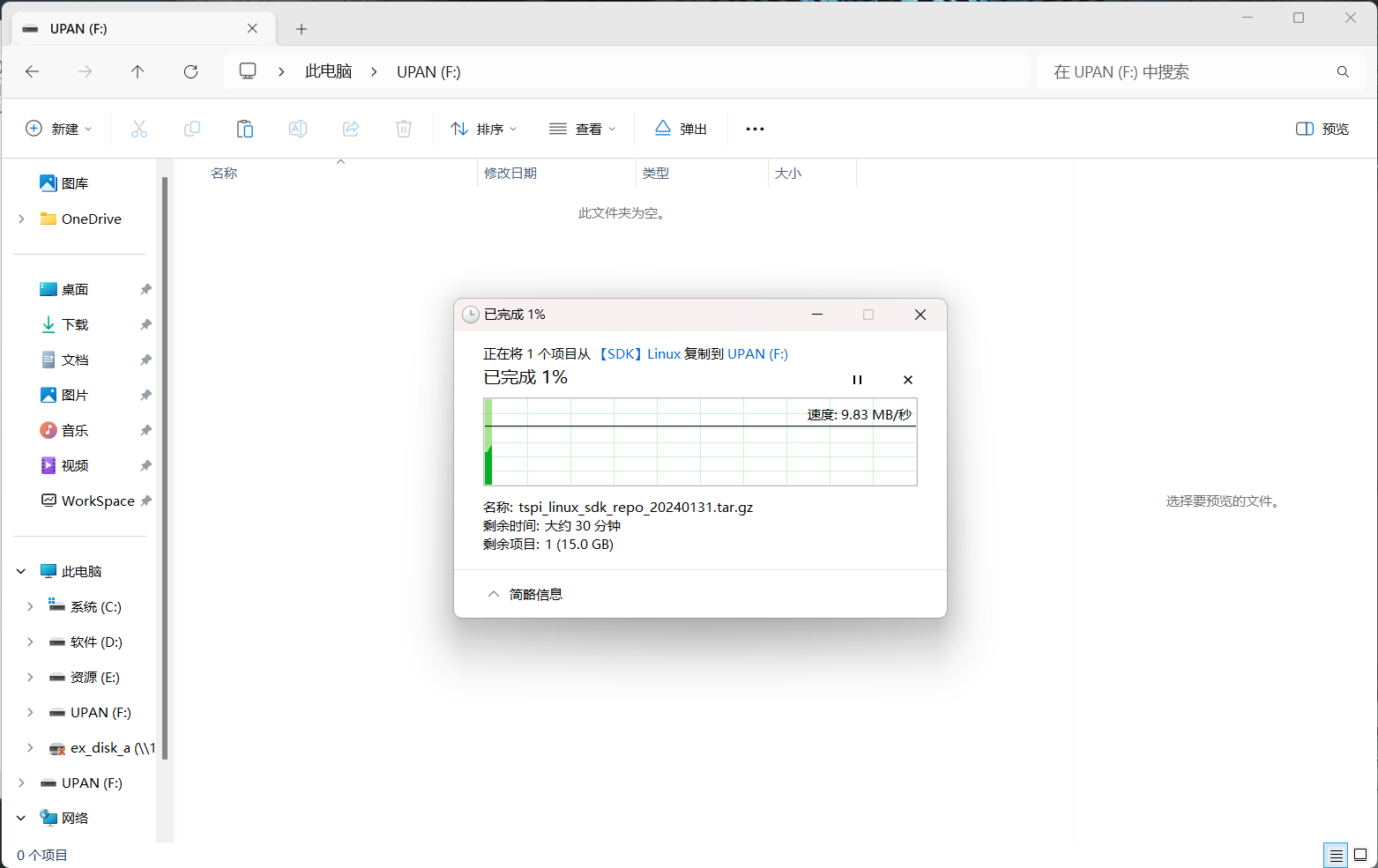This screenshot has height=868, width=1378.
Task: Collapse details with 简略信息
Action: (x=525, y=594)
